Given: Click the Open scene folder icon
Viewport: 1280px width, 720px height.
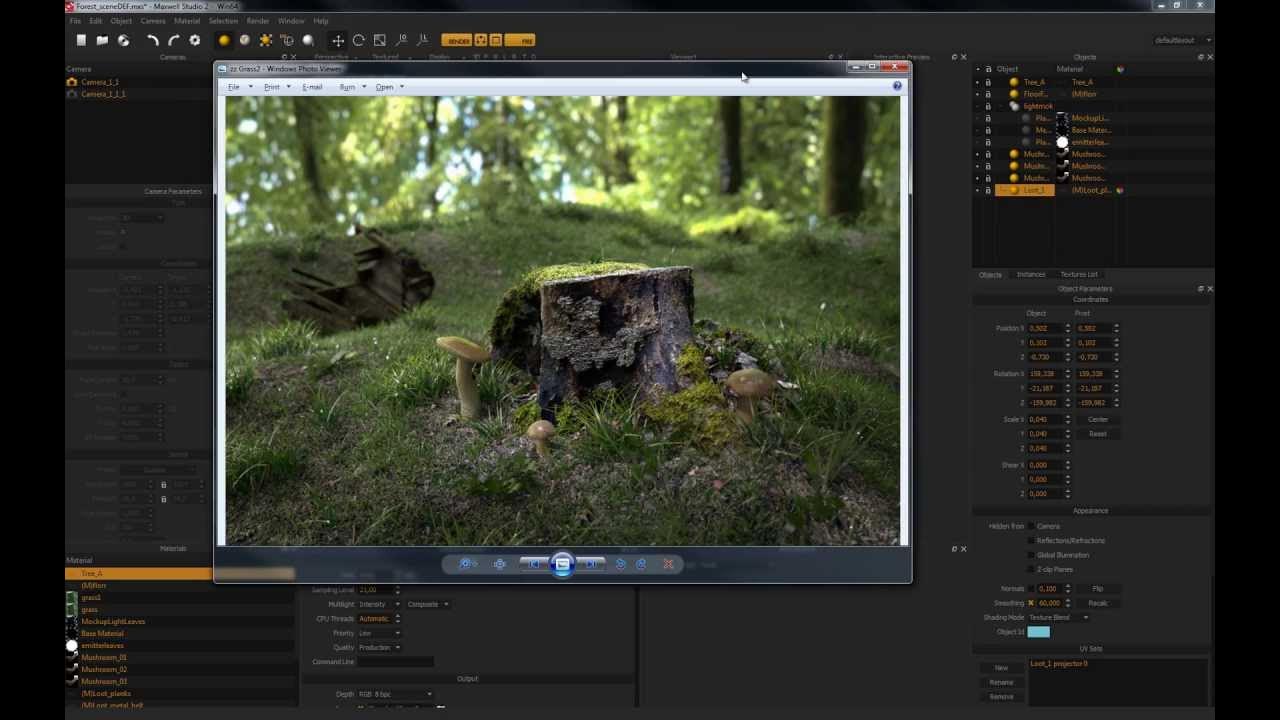Looking at the screenshot, I should (102, 40).
